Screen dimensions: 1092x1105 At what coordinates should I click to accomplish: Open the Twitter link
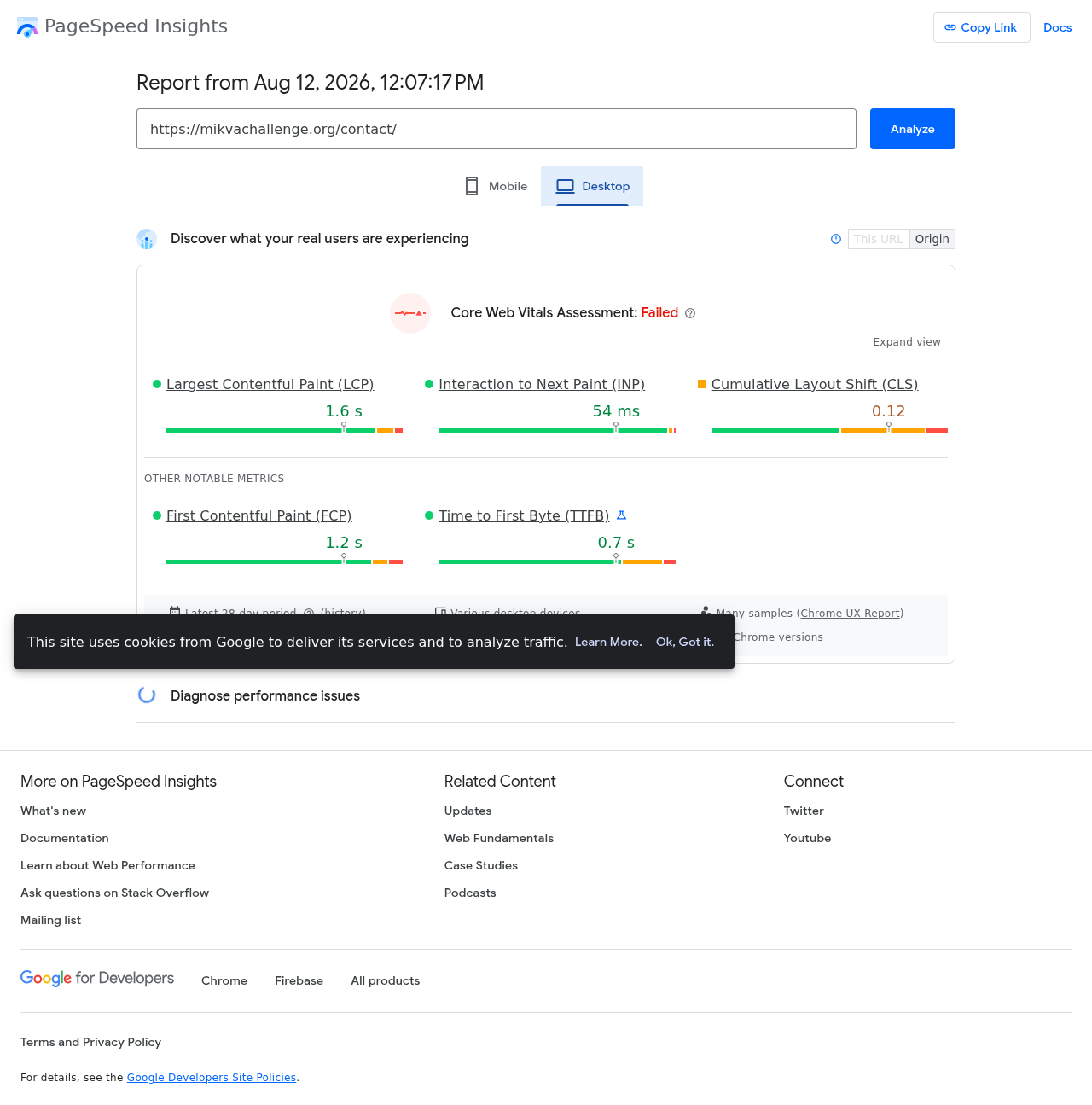click(804, 811)
